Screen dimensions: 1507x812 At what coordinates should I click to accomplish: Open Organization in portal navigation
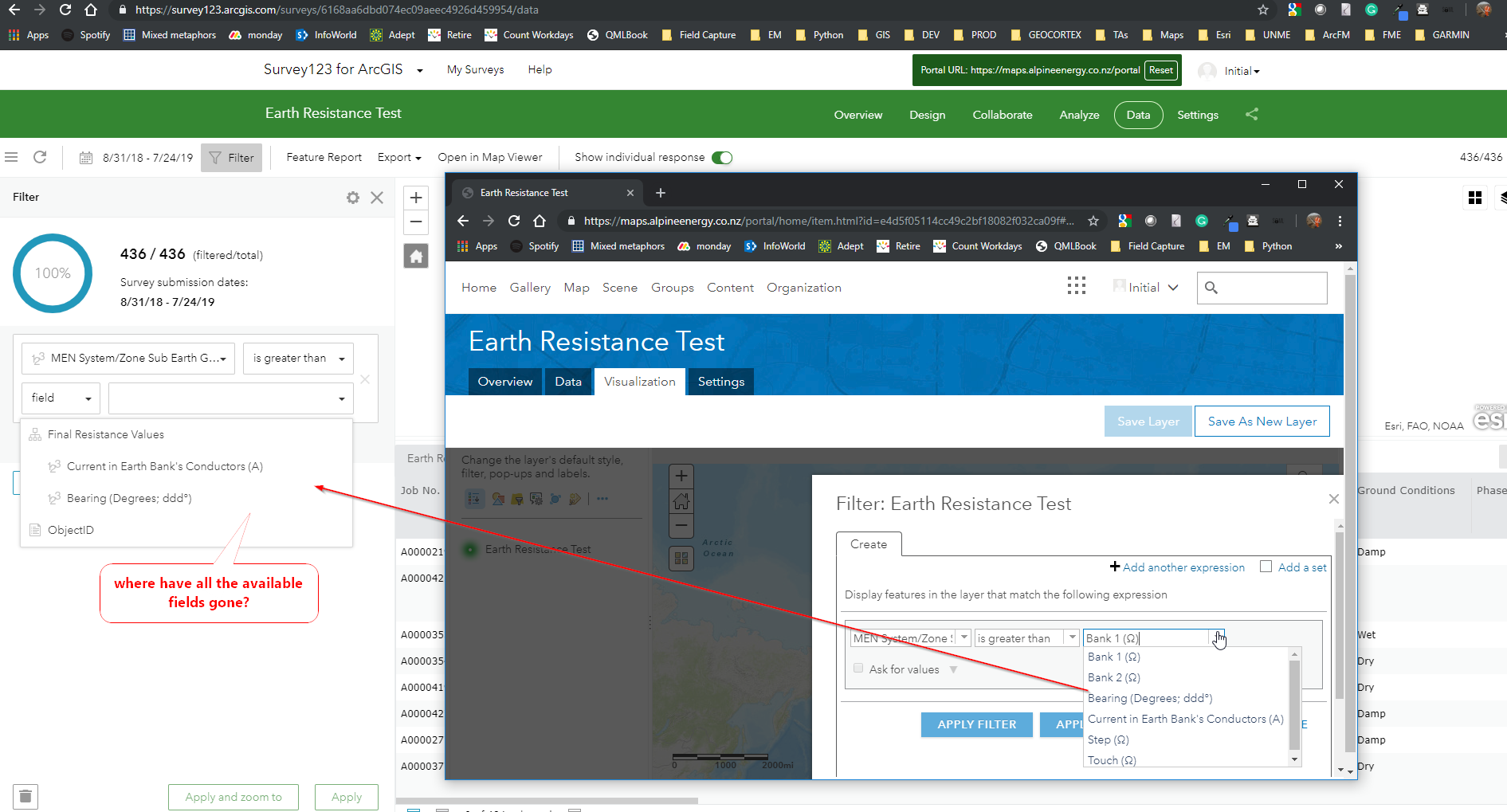coord(804,288)
